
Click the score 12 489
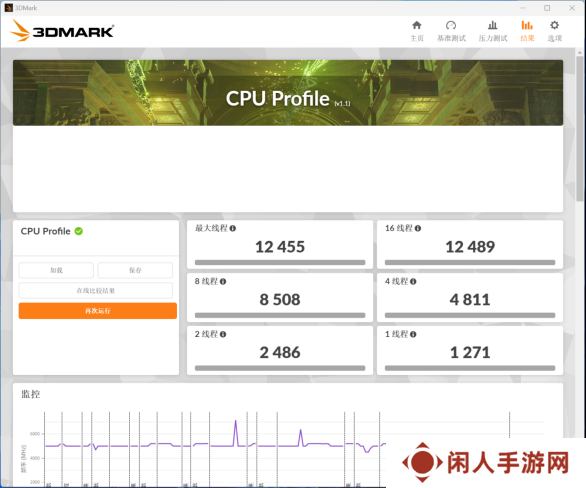click(x=470, y=247)
